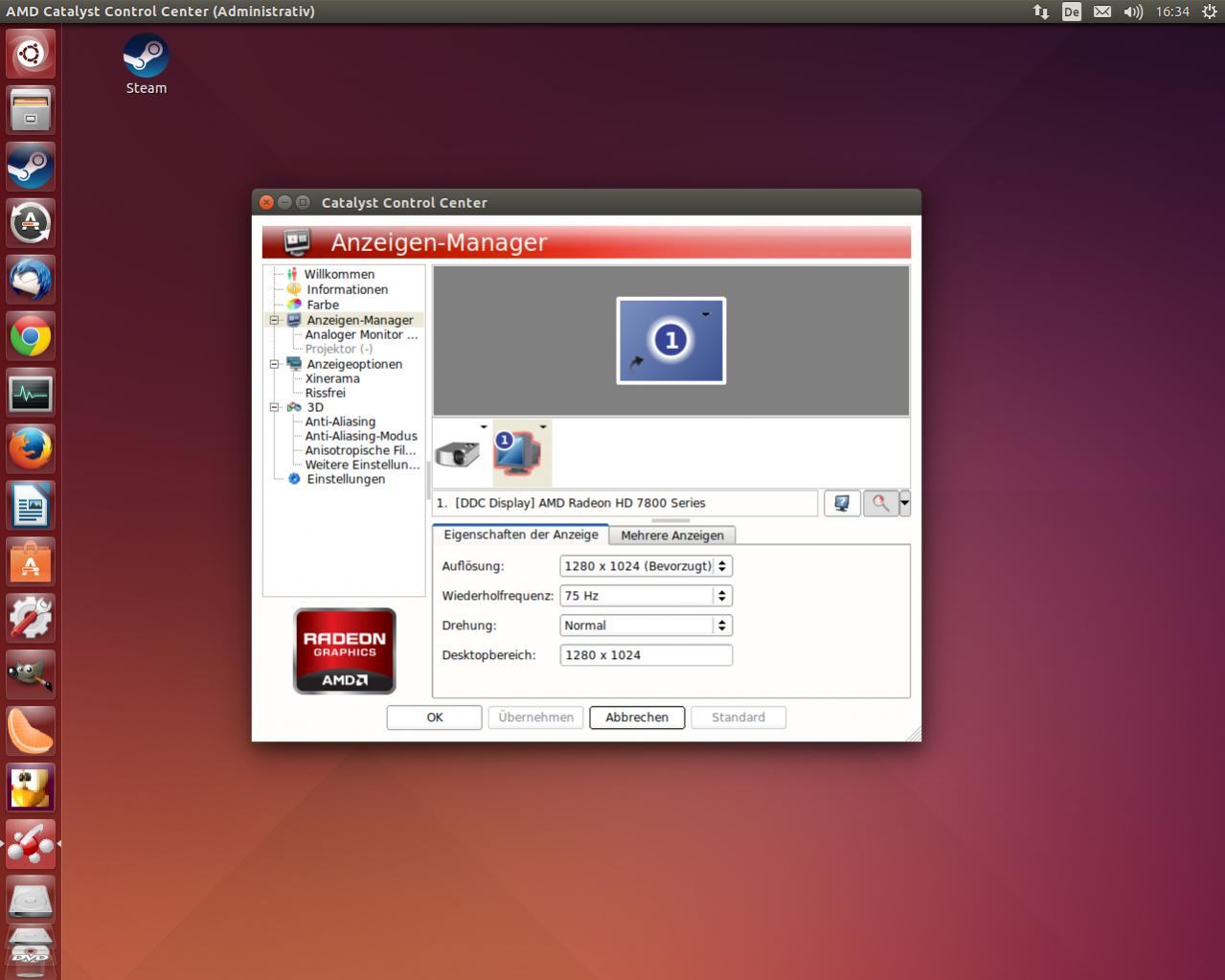
Task: Open the Steam desktop shortcut icon
Action: point(147,57)
